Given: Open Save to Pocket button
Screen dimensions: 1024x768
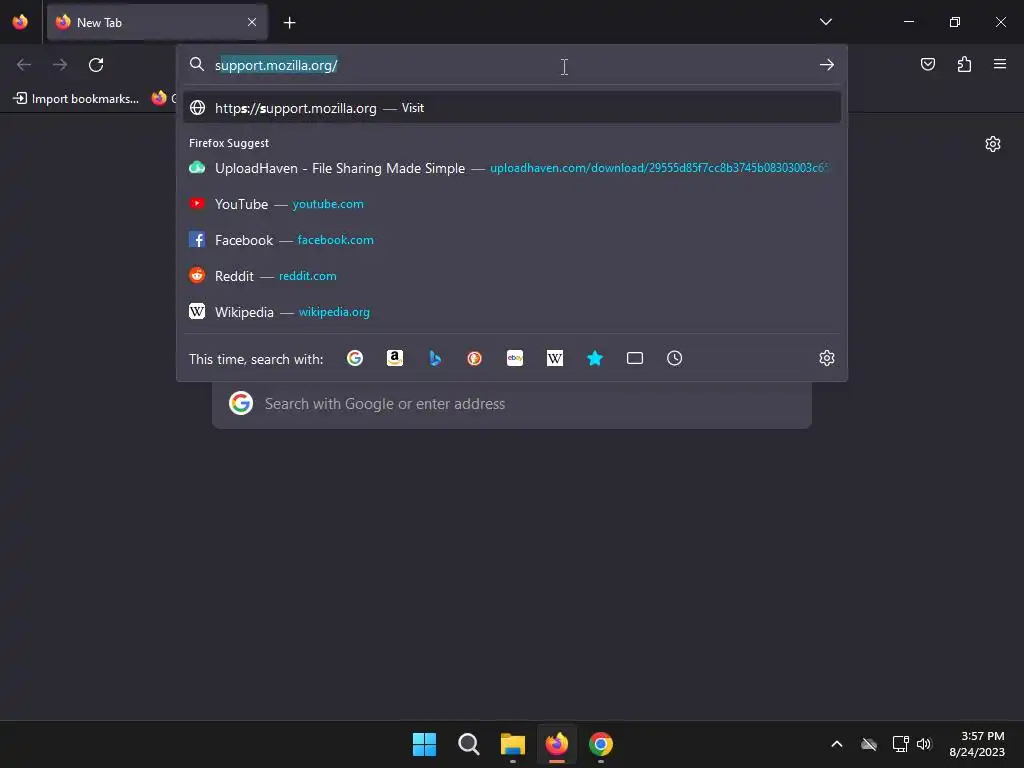Looking at the screenshot, I should click(927, 64).
